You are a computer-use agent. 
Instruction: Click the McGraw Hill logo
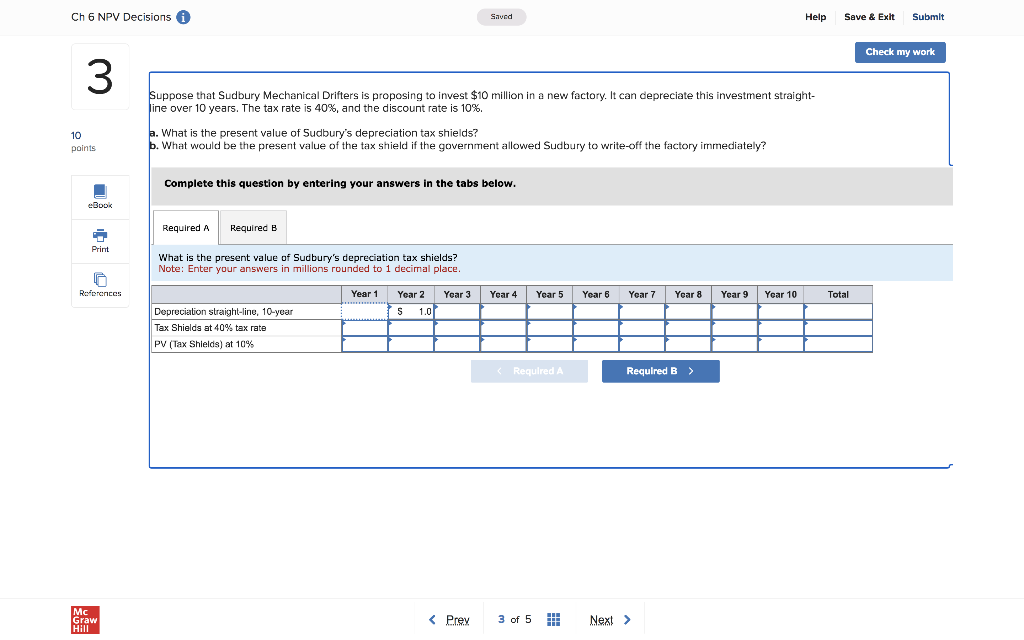tap(85, 620)
